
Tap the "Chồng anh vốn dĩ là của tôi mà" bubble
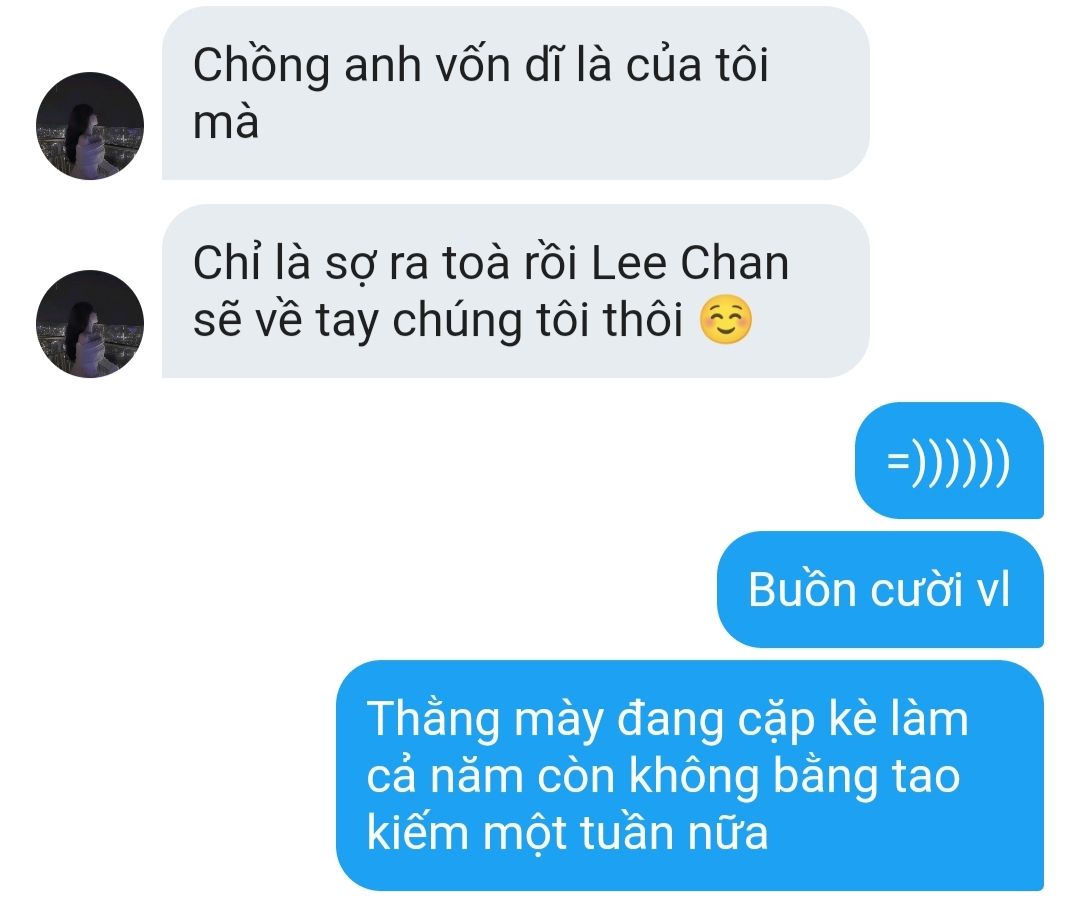pos(515,93)
